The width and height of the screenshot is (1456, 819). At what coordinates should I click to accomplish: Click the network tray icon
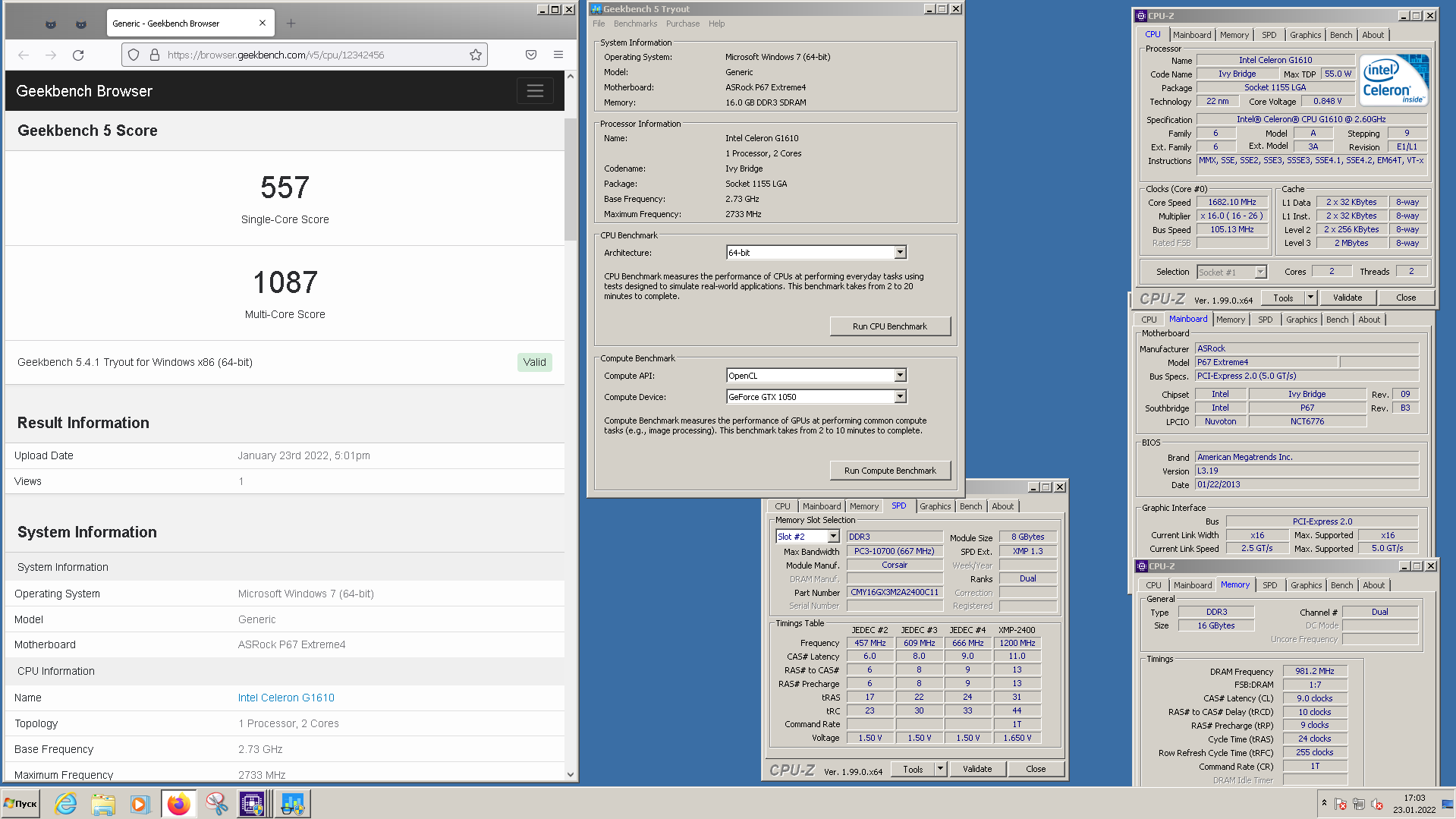(1359, 804)
